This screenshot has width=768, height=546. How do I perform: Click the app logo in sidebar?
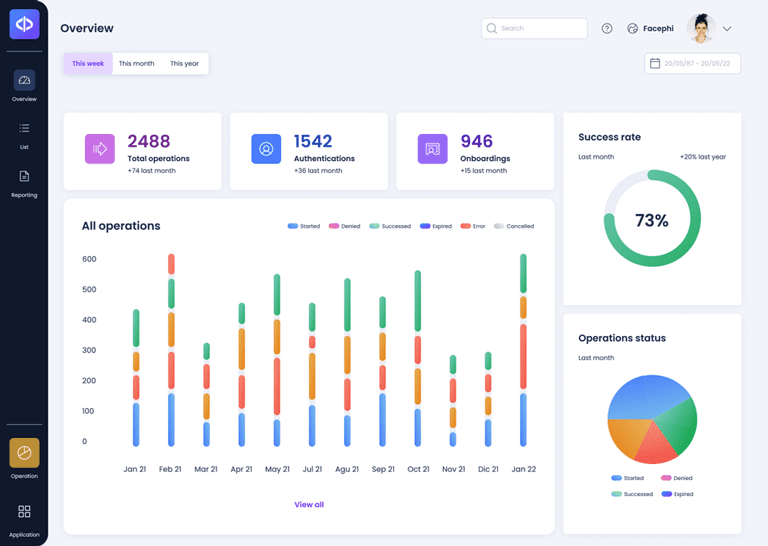(24, 24)
